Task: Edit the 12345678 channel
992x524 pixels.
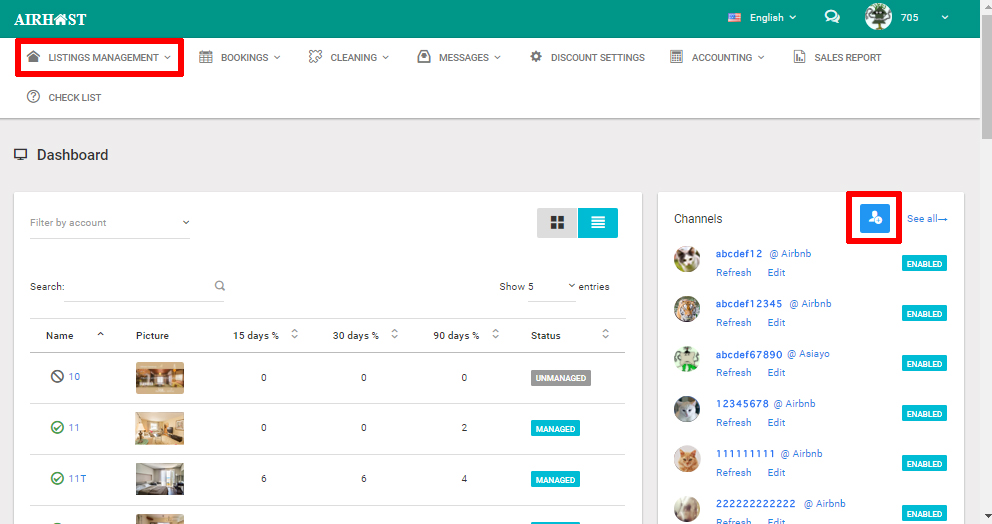Action: (776, 423)
